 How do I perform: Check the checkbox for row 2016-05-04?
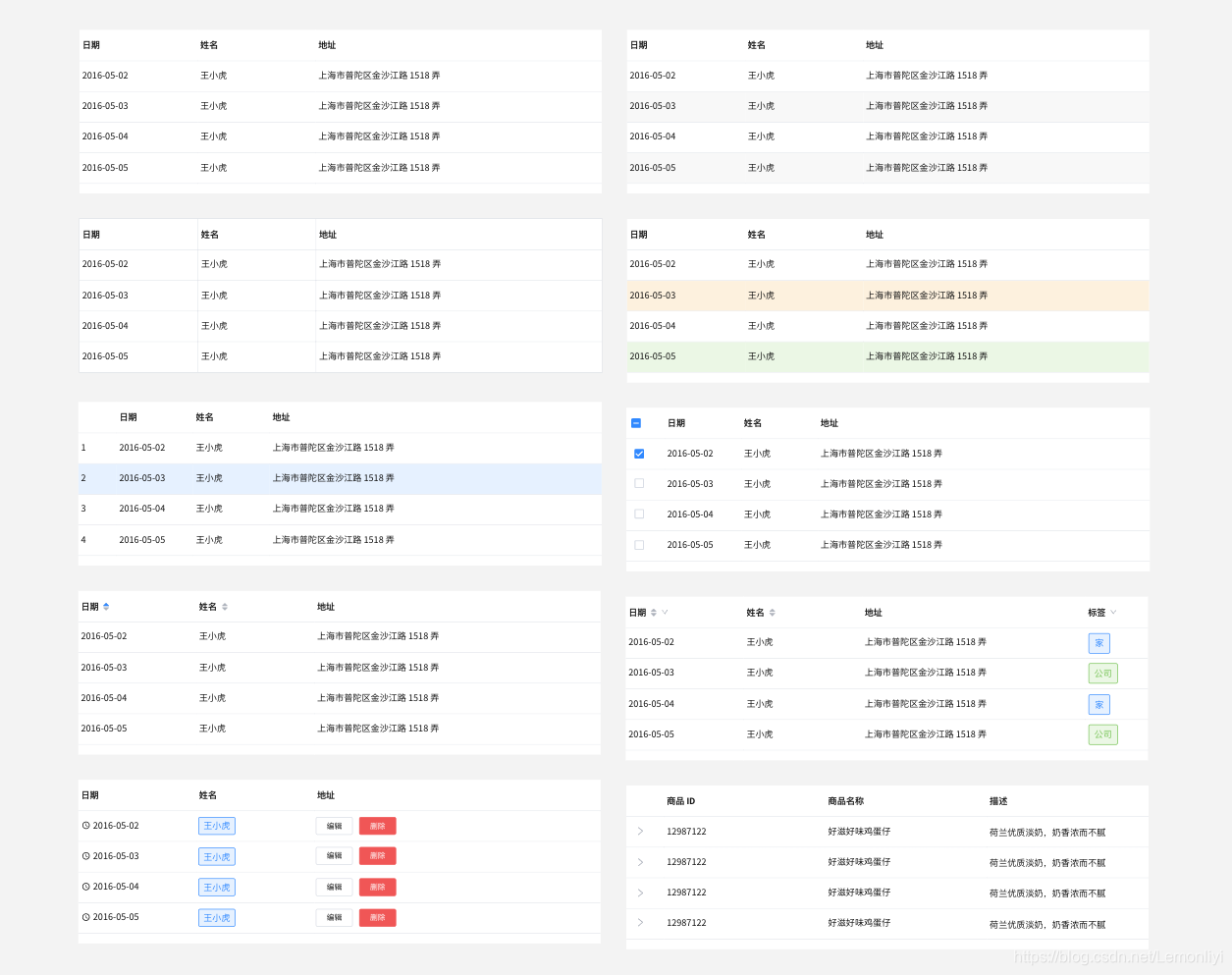coord(639,515)
